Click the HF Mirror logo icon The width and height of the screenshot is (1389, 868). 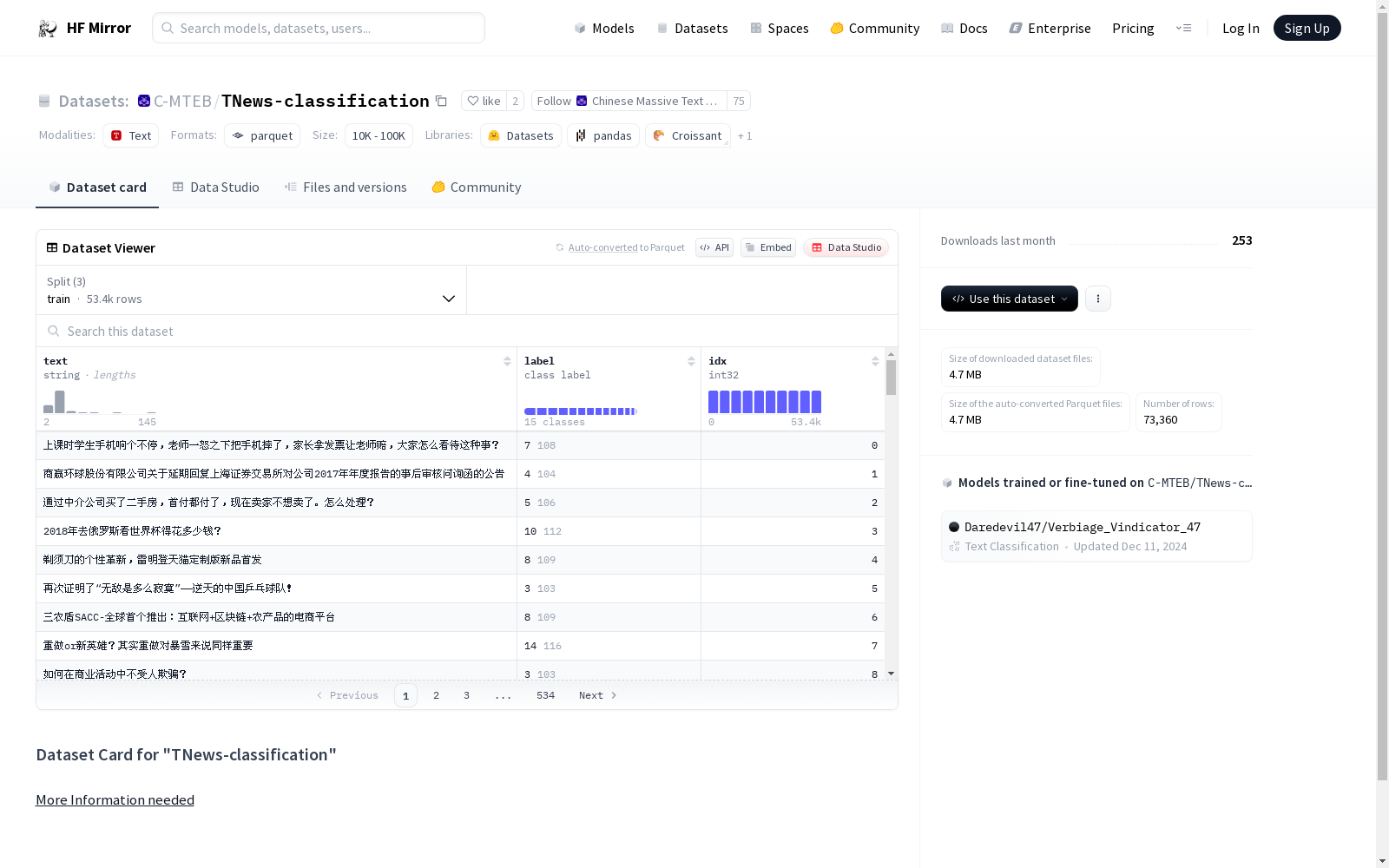click(48, 29)
